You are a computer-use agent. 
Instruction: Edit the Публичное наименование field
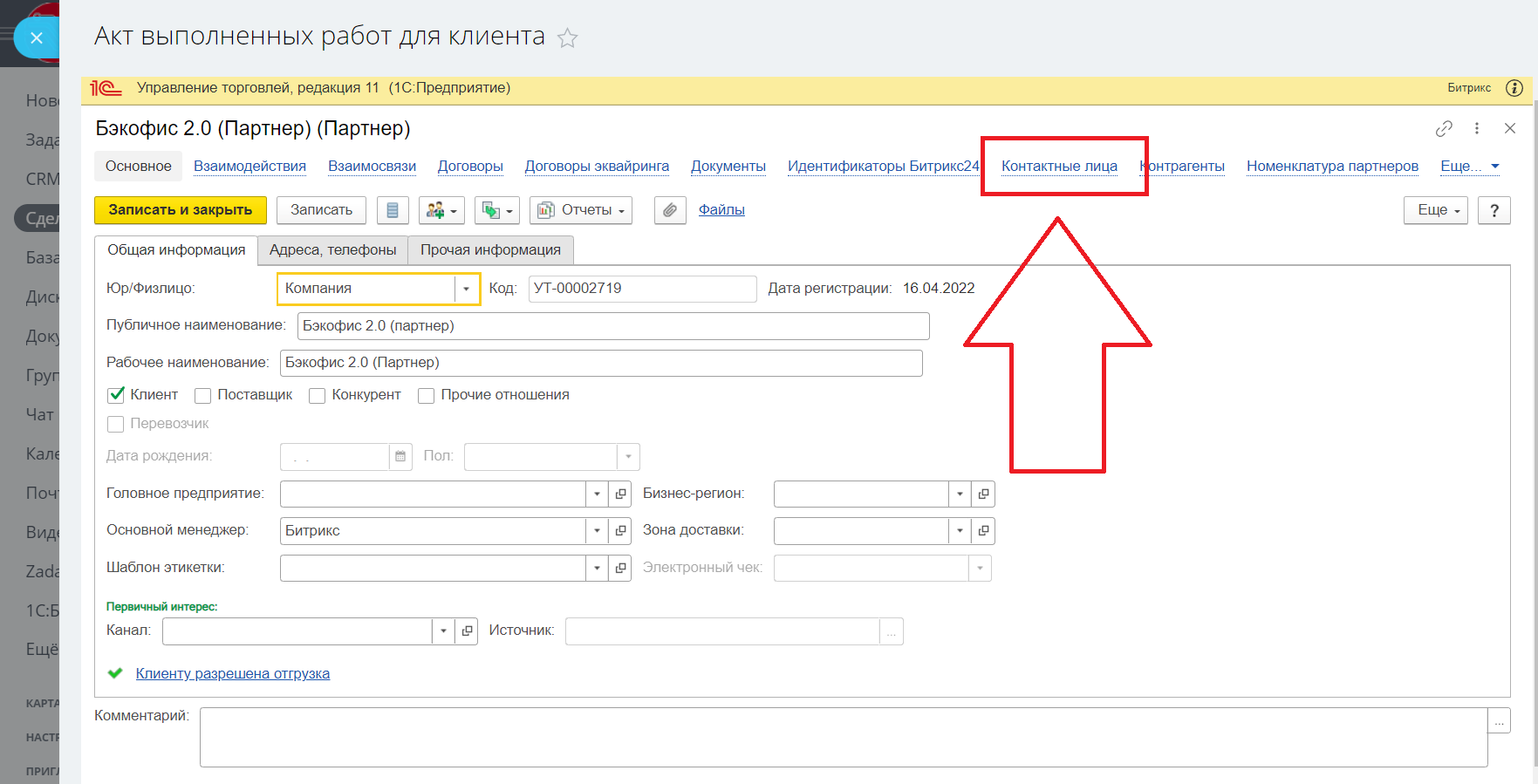pyautogui.click(x=613, y=326)
